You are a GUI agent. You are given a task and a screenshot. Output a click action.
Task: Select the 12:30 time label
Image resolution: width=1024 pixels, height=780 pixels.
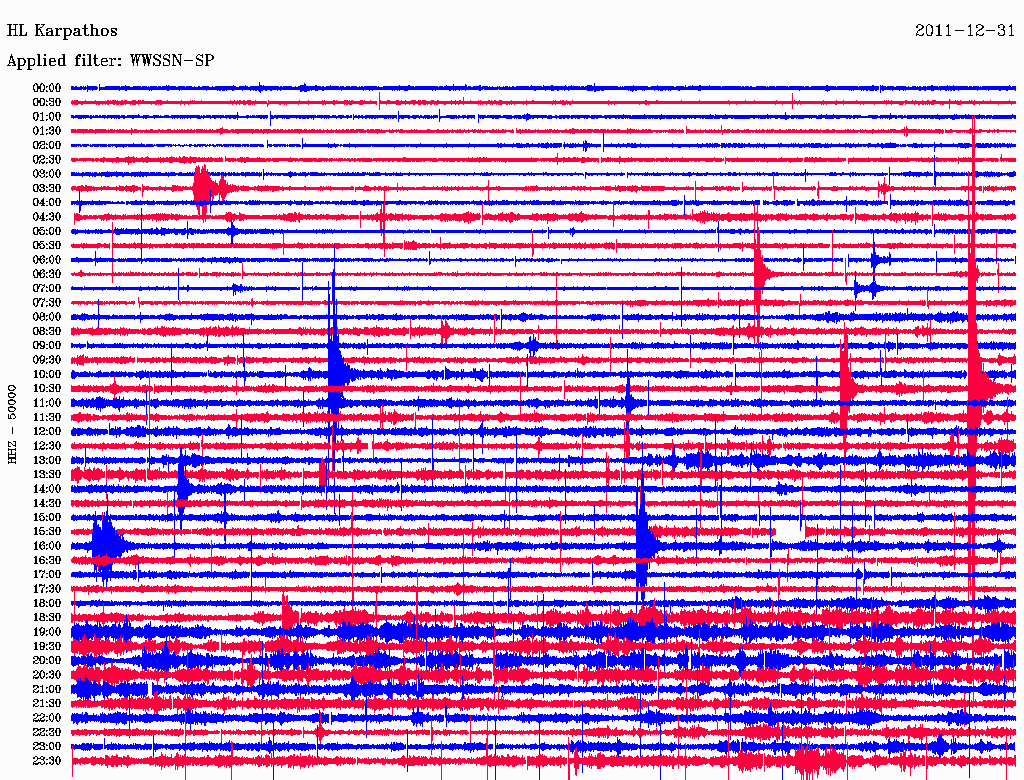pos(46,446)
